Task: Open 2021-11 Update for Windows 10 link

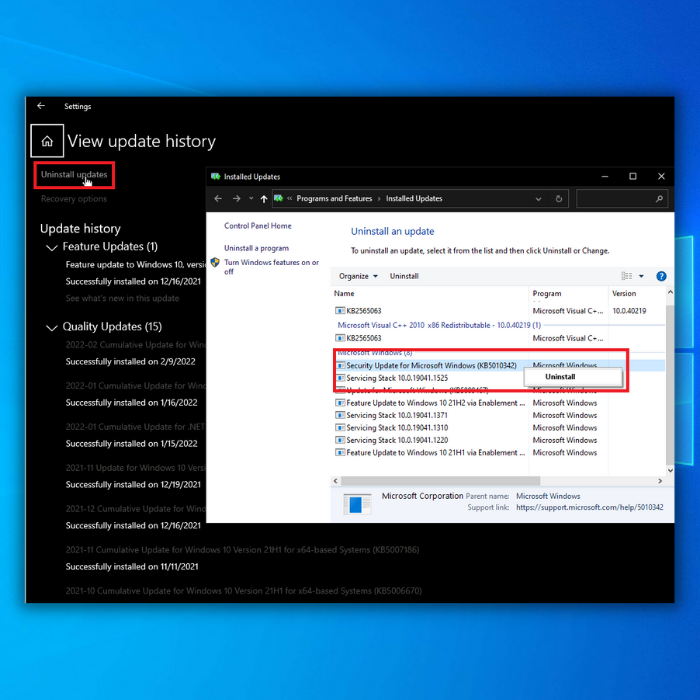Action: pos(136,468)
